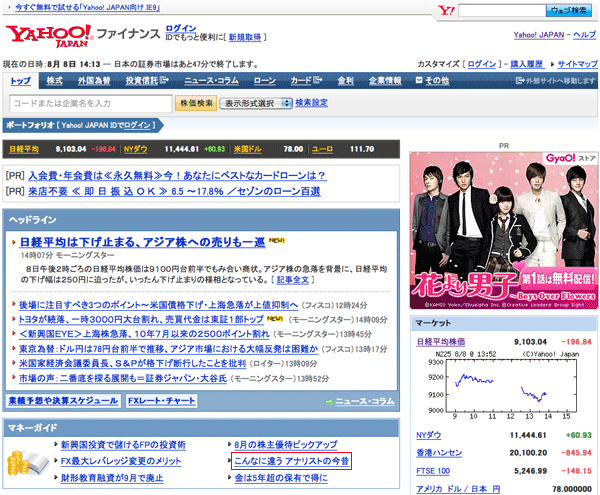
Task: Expand the 投資信託 menu arrow
Action: 167,80
